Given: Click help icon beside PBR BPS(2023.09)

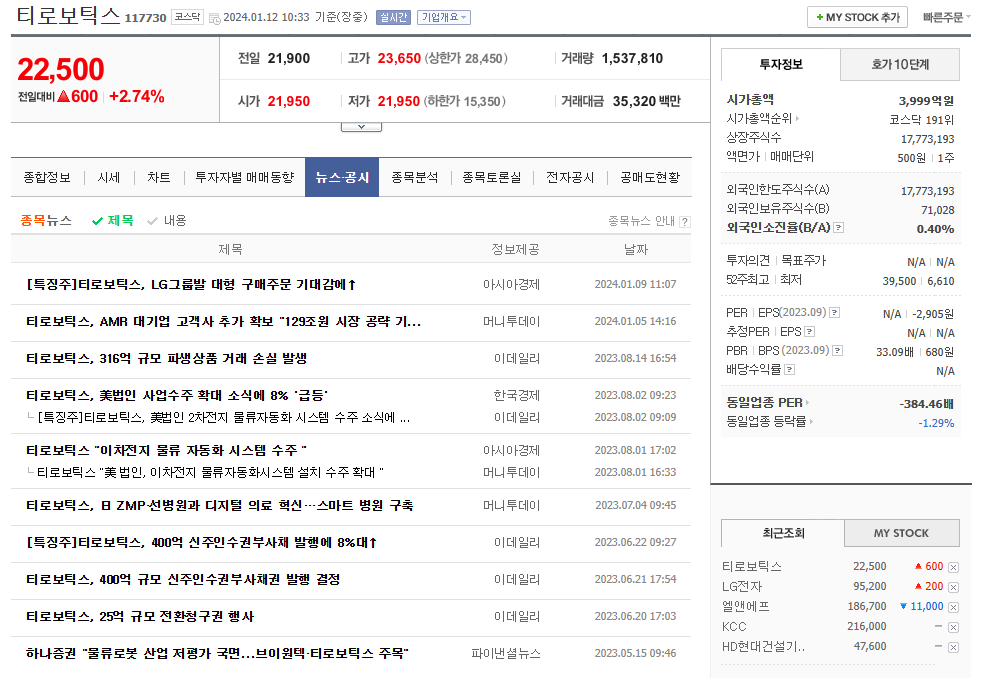Looking at the screenshot, I should pyautogui.click(x=838, y=351).
